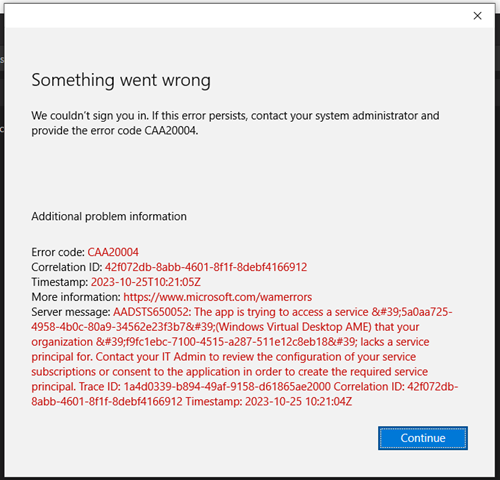Select the AADSTS650052 code in server message
Screen dimensions: 500x480
pos(152,312)
